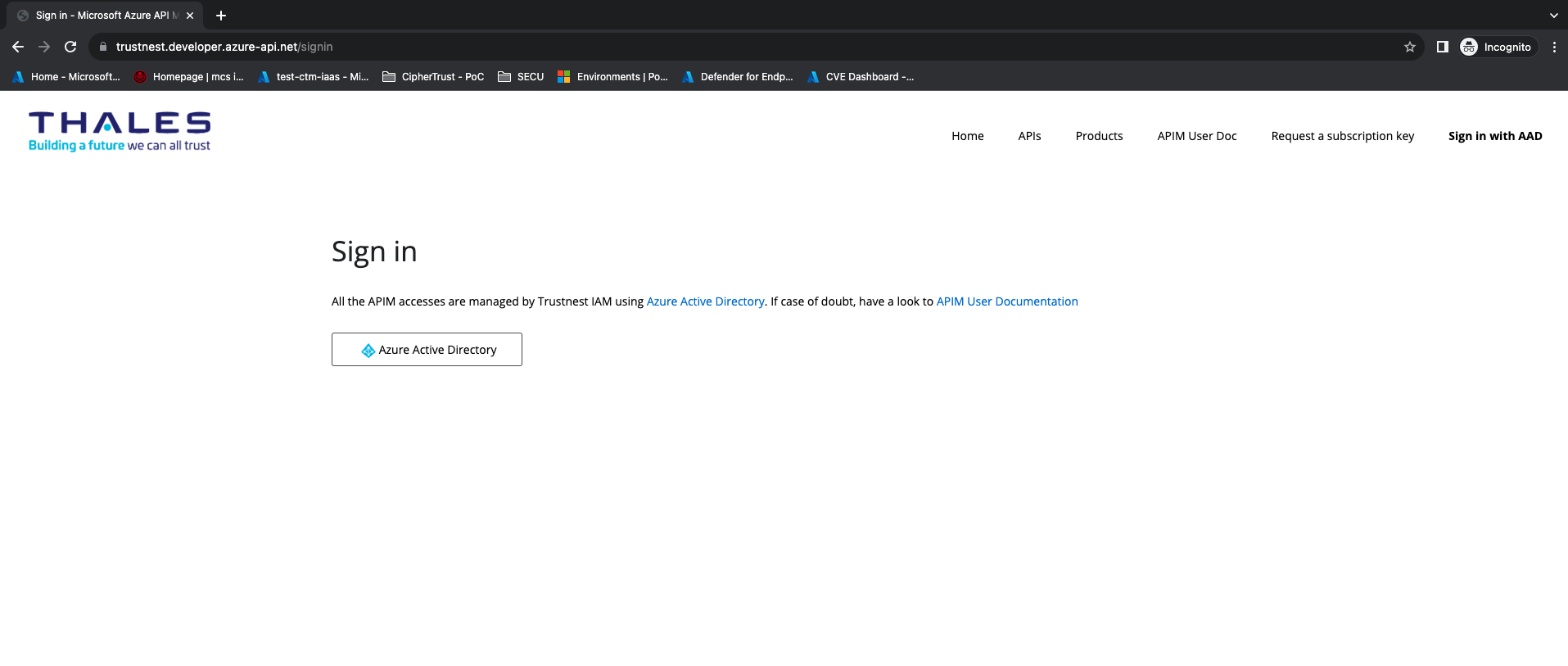Go to Home in site navigation
Screen dimensions: 1568x666
tap(967, 136)
